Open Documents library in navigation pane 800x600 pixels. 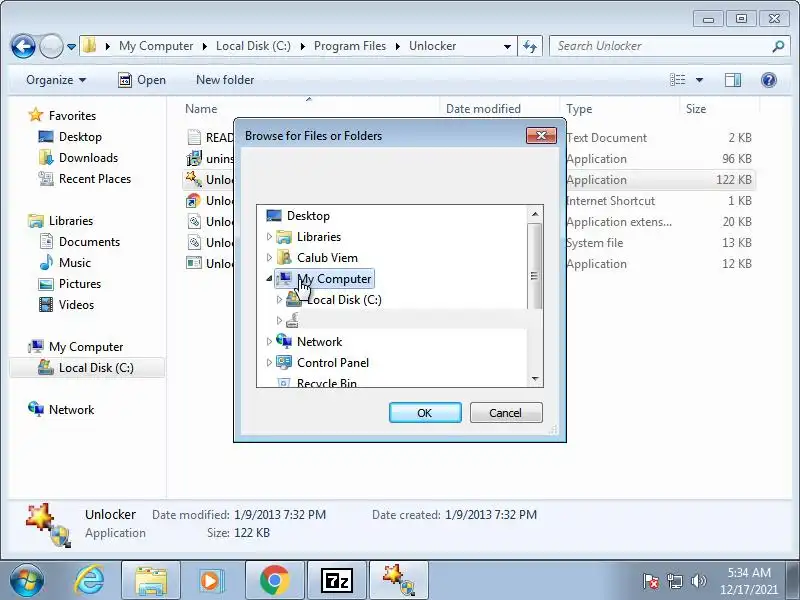(89, 242)
